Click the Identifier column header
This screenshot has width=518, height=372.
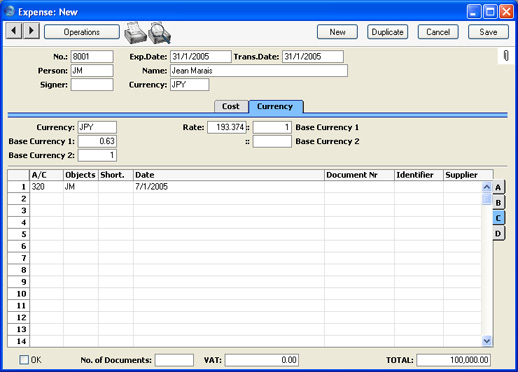[x=419, y=175]
